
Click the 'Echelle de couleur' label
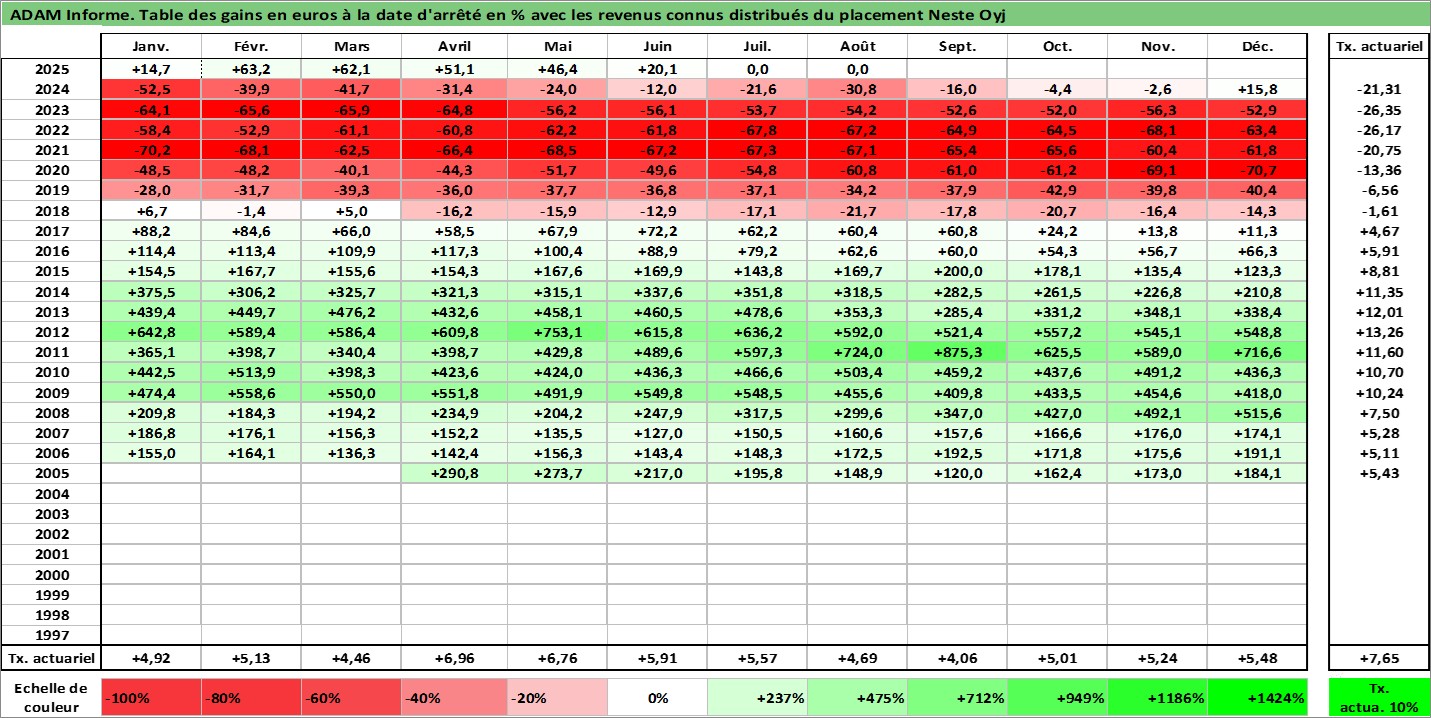[51, 698]
